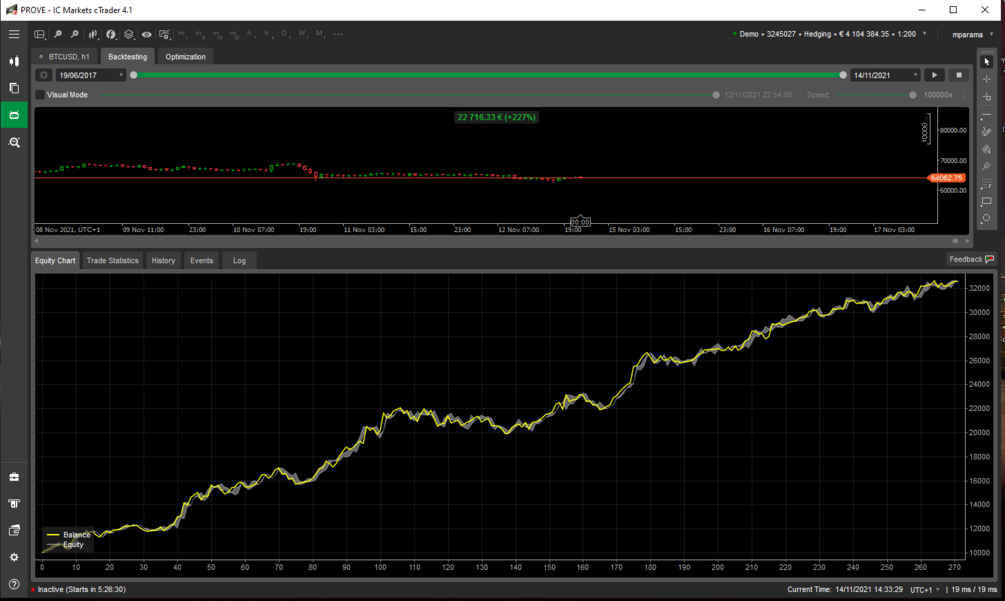Switch to the Trade Statistics tab
The image size is (1005, 601).
[x=112, y=261]
